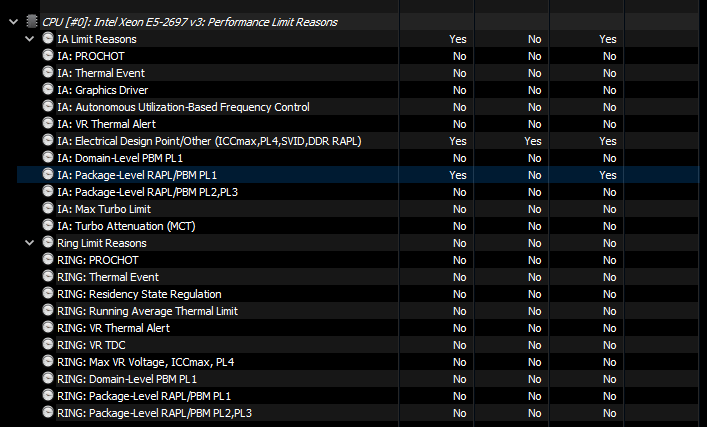This screenshot has height=427, width=707.
Task: Select IA: Electrical Design Point/Other row
Action: [x=209, y=141]
